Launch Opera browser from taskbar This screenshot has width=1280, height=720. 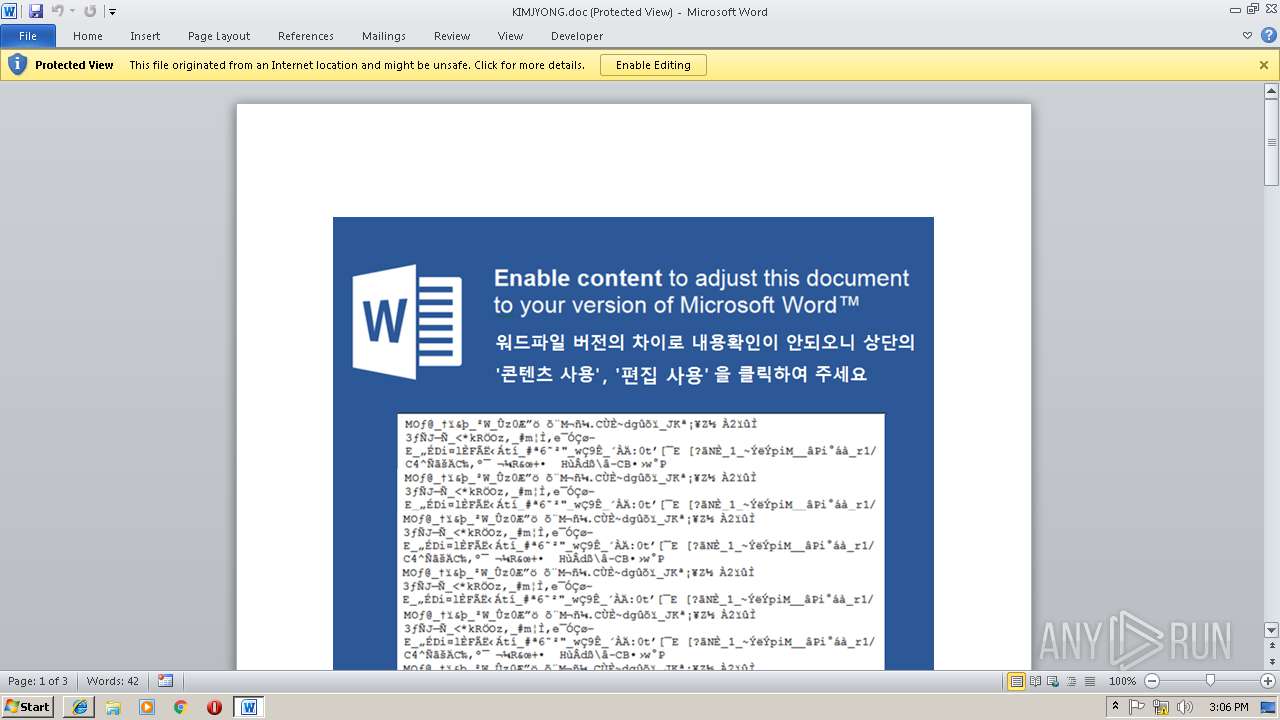214,707
